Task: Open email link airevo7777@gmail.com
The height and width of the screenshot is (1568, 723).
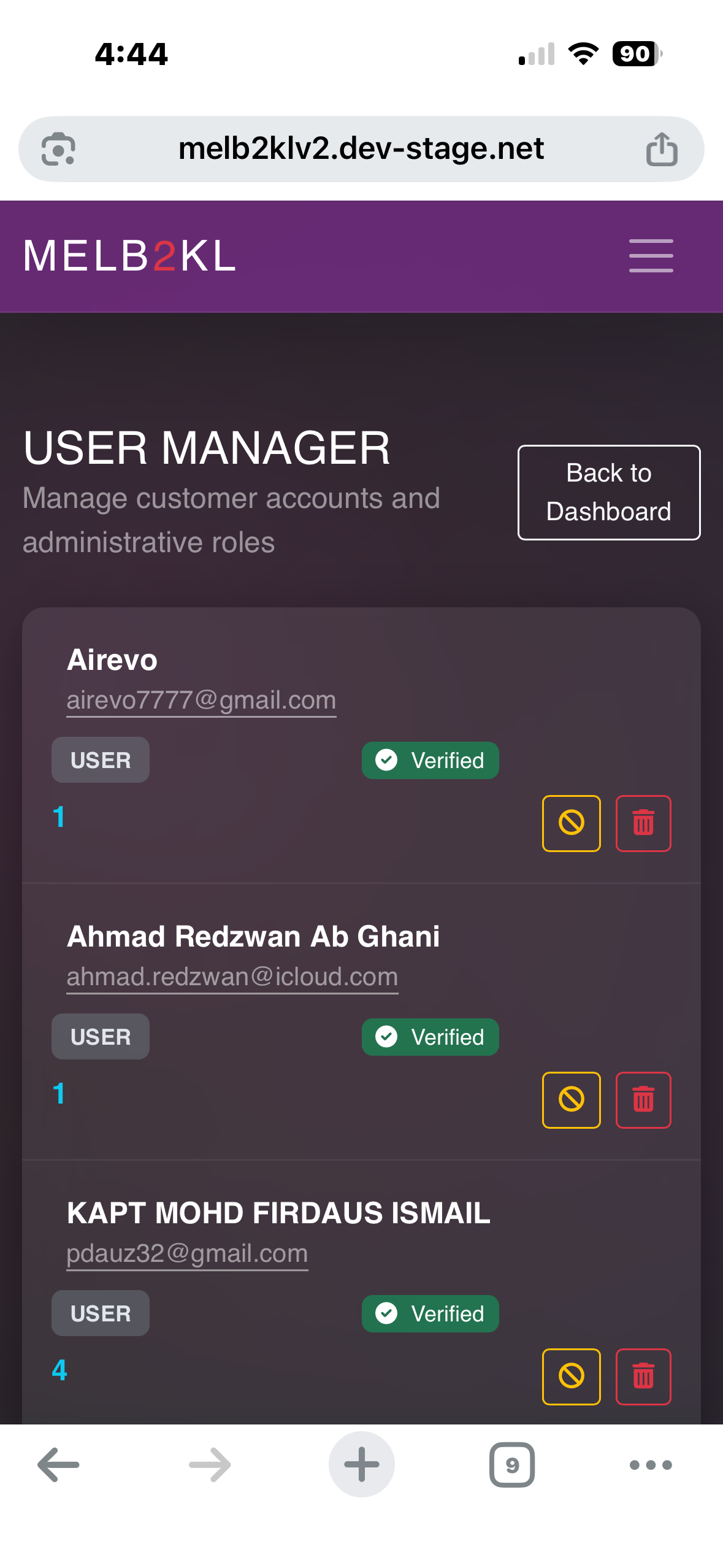Action: click(x=201, y=700)
